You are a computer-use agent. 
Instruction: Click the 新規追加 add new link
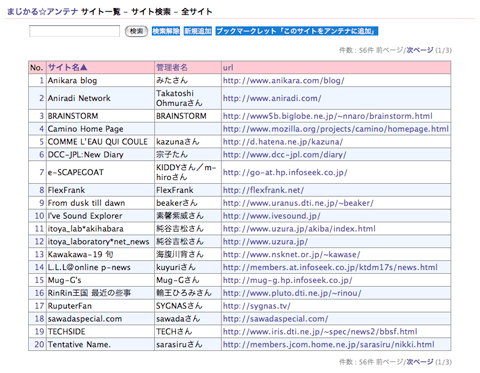198,31
